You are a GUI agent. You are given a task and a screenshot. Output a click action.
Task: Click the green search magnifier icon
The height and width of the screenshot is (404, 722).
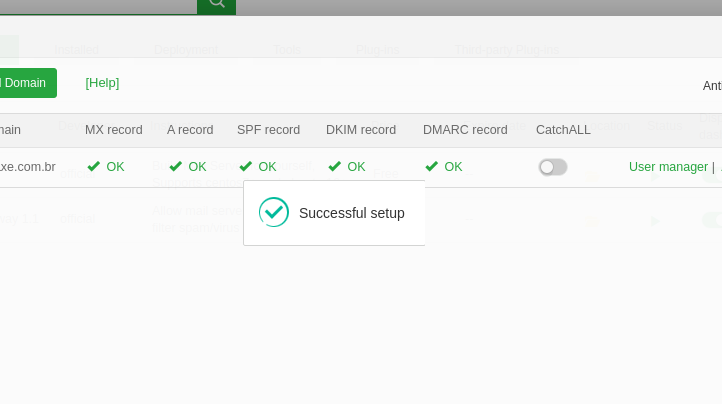point(216,5)
